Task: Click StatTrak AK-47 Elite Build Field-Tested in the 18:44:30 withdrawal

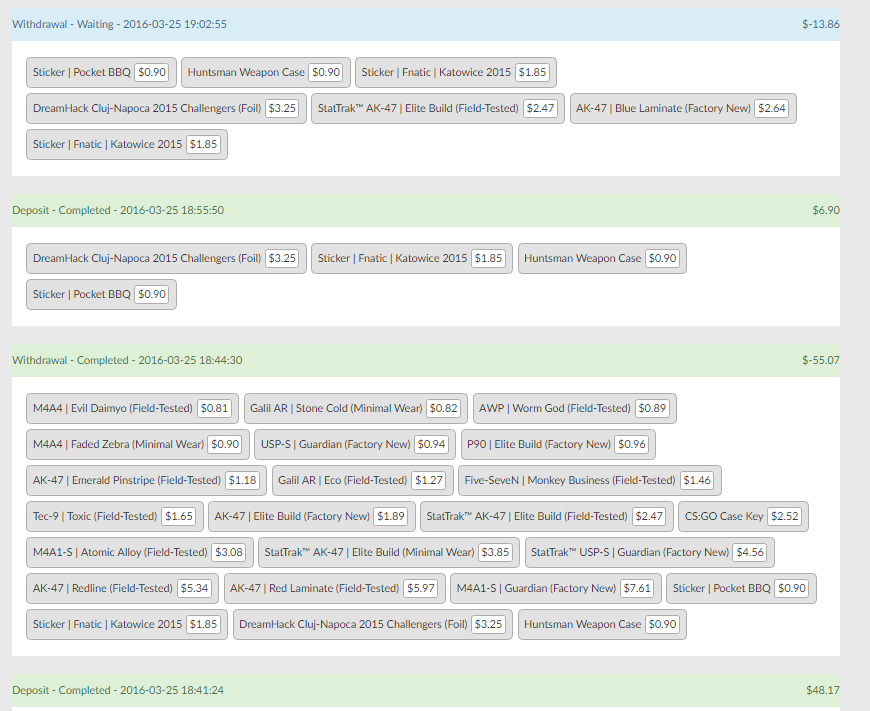Action: click(547, 516)
